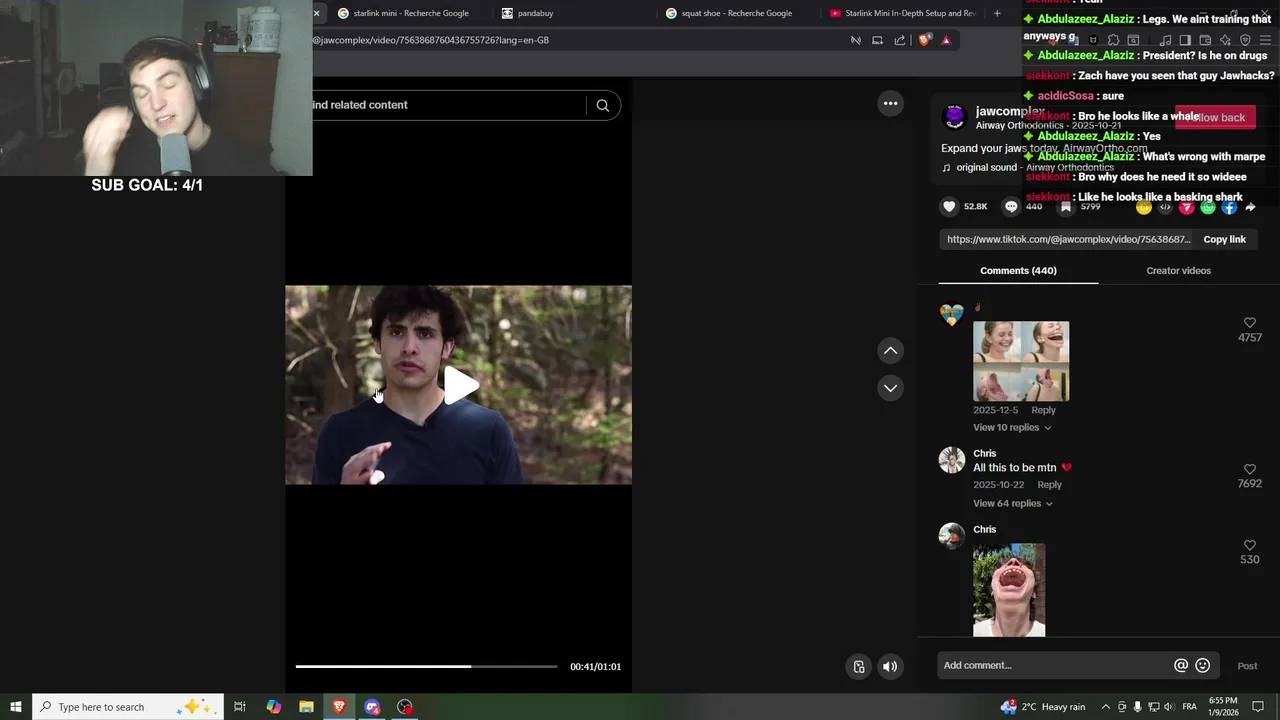Like the first comment with 4757 likes
This screenshot has height=720, width=1280.
(x=1249, y=323)
